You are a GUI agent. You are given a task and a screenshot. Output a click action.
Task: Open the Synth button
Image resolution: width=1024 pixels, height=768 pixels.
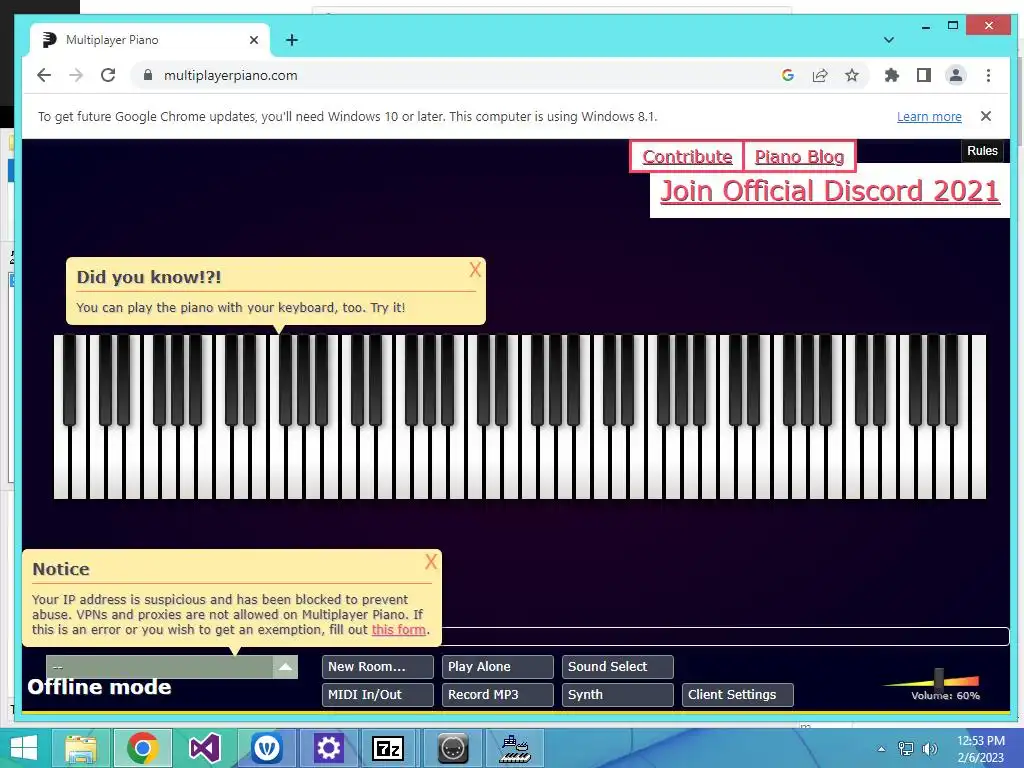click(x=618, y=695)
